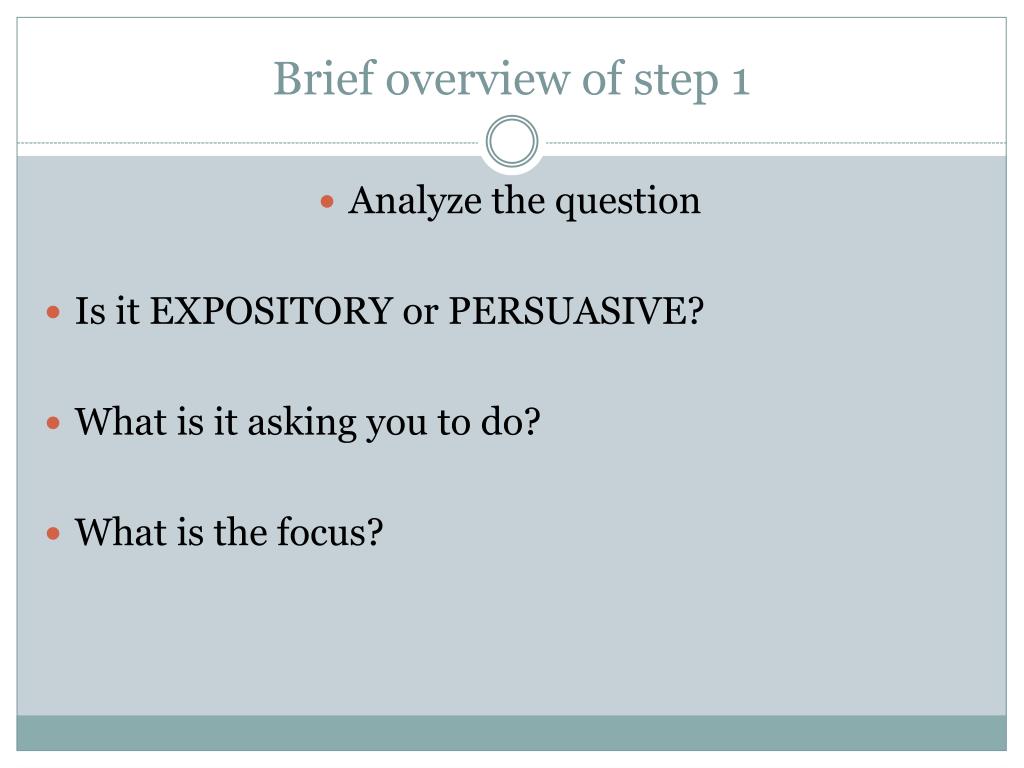
Task: Select 'What is it asking you to do?' line
Action: [x=308, y=423]
